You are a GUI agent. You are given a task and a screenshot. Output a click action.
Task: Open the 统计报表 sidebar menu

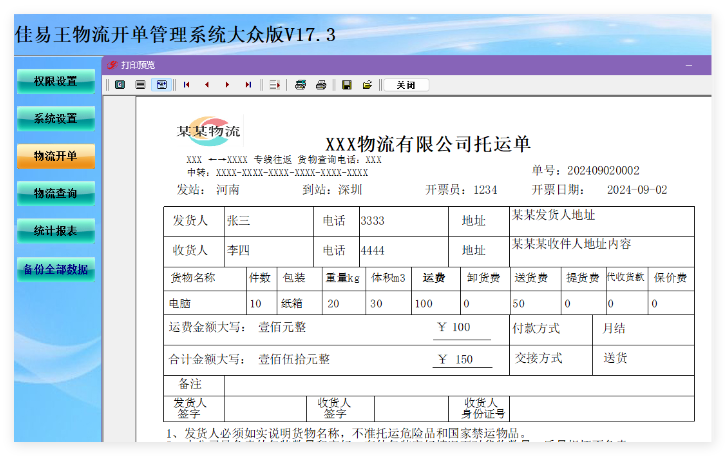tap(56, 231)
